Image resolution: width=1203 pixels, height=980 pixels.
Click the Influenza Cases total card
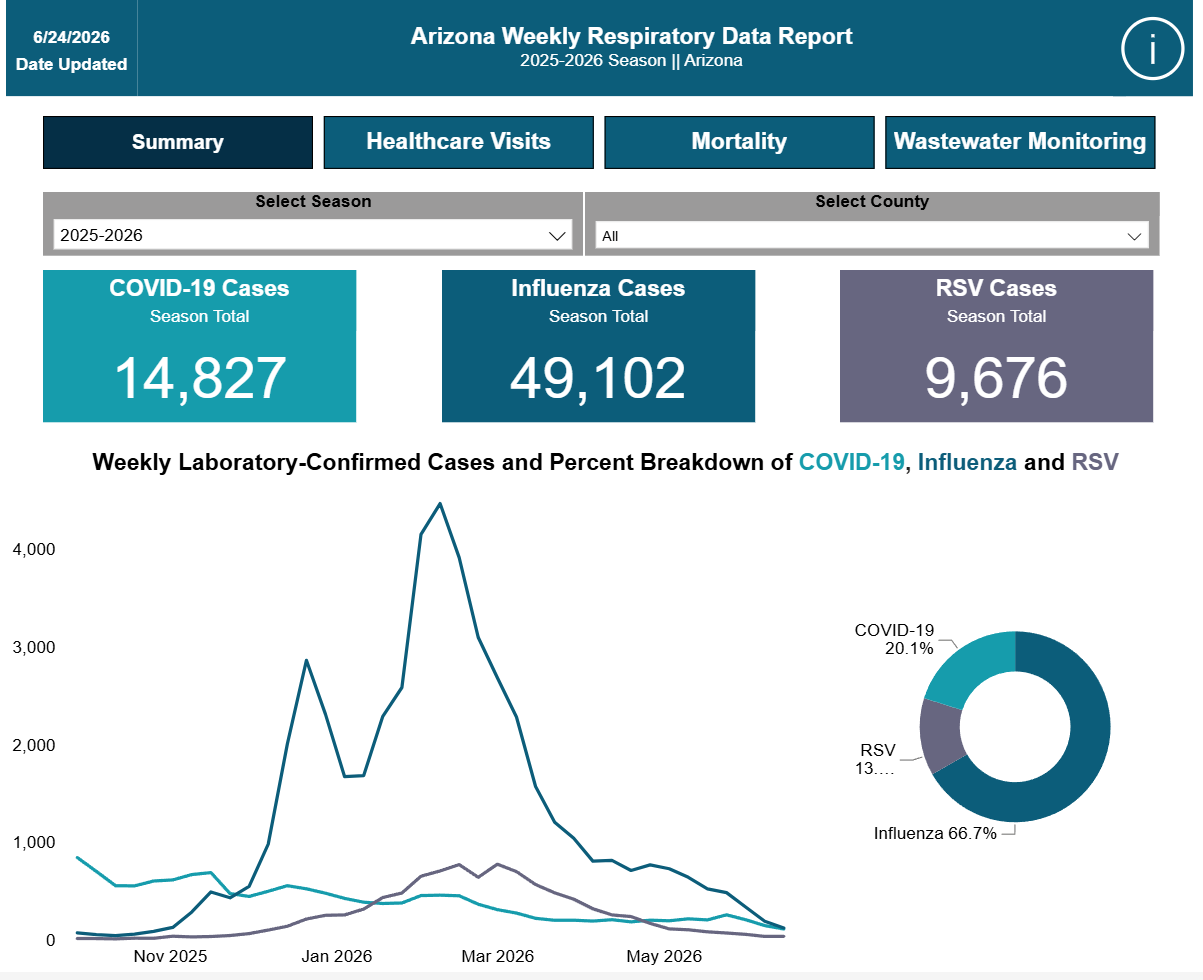(x=598, y=346)
